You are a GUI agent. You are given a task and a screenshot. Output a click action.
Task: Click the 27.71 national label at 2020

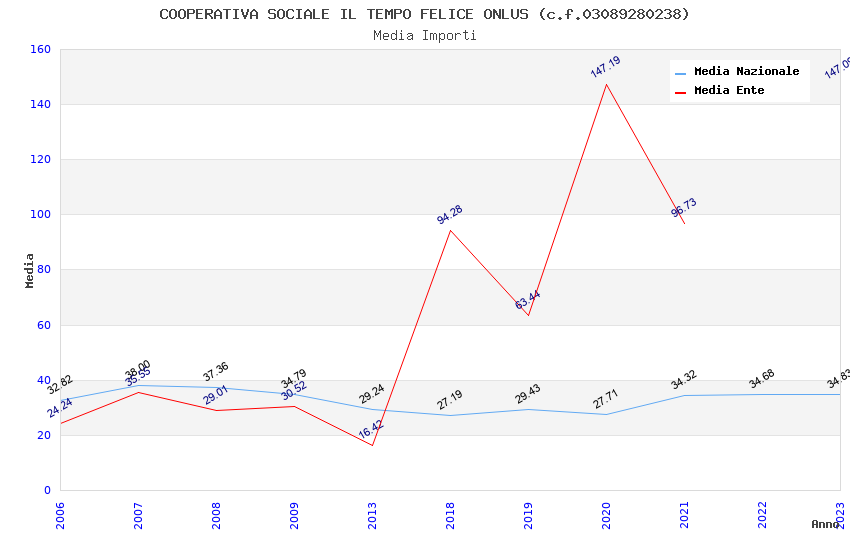tap(606, 399)
